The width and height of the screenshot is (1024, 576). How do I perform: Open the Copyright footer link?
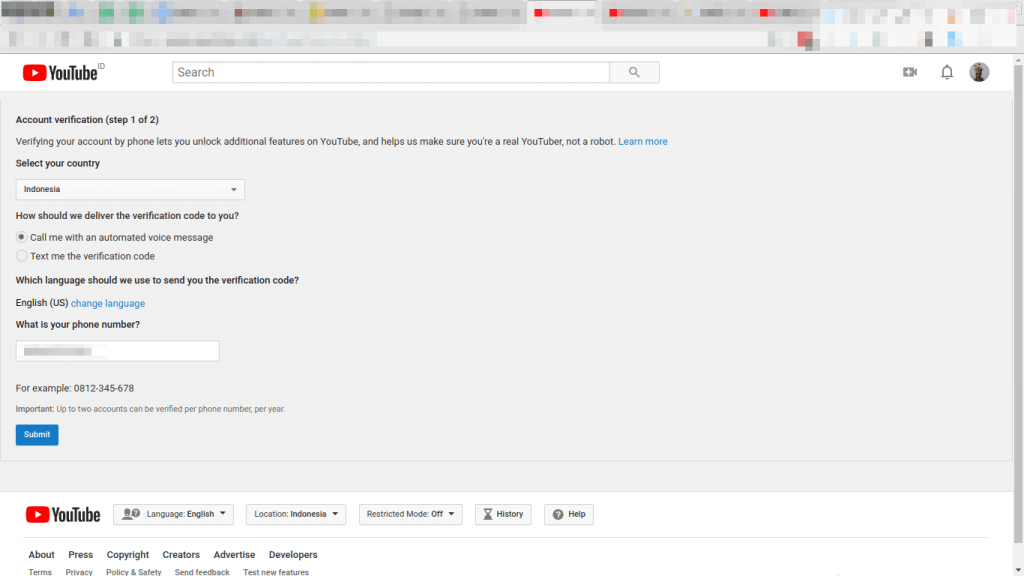click(128, 554)
